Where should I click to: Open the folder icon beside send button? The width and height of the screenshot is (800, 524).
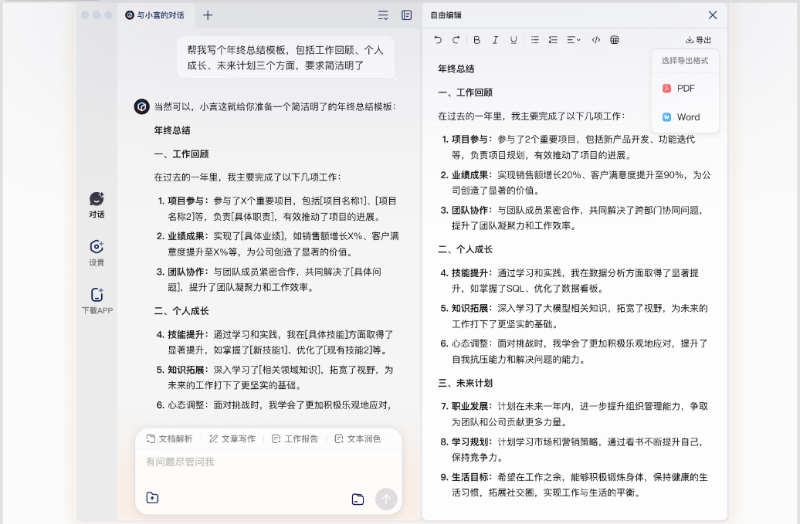point(357,499)
